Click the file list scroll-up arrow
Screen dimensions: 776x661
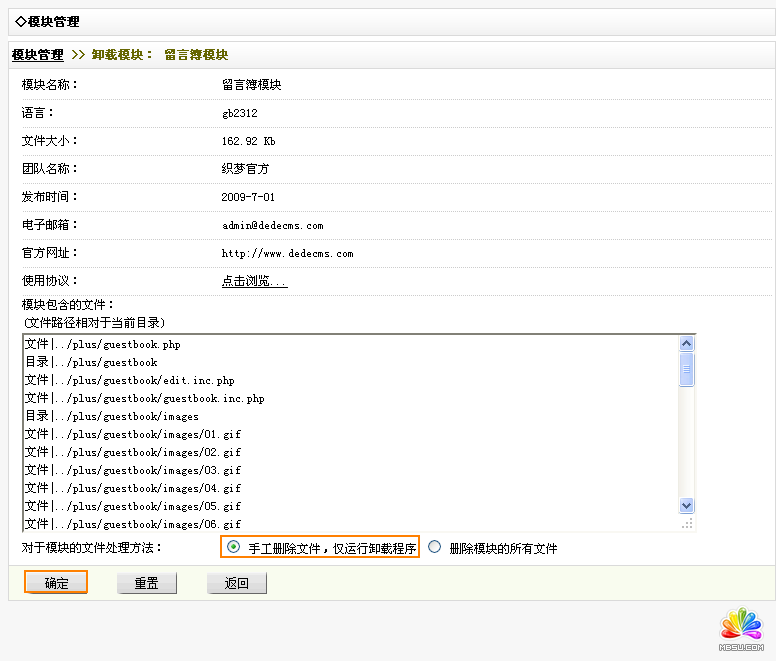(686, 343)
